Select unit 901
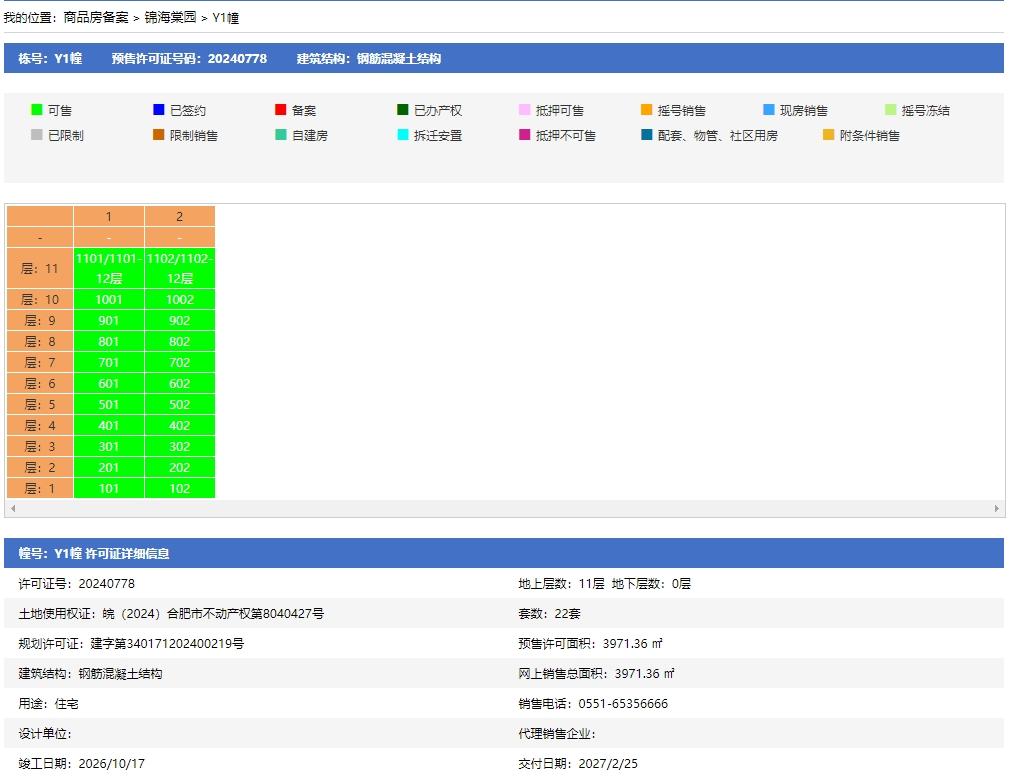1009x783 pixels. coord(109,320)
